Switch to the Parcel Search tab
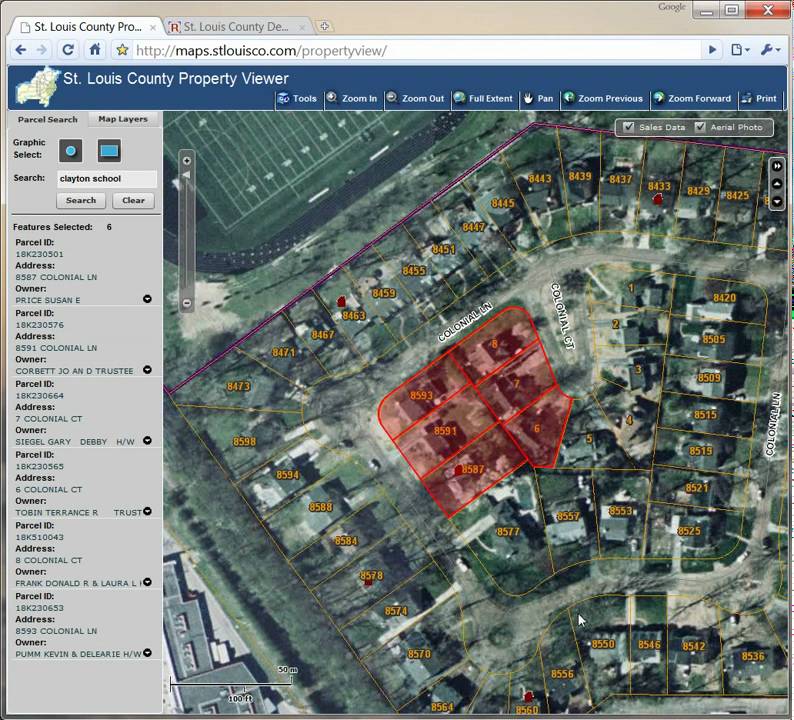The width and height of the screenshot is (794, 720). click(x=48, y=119)
